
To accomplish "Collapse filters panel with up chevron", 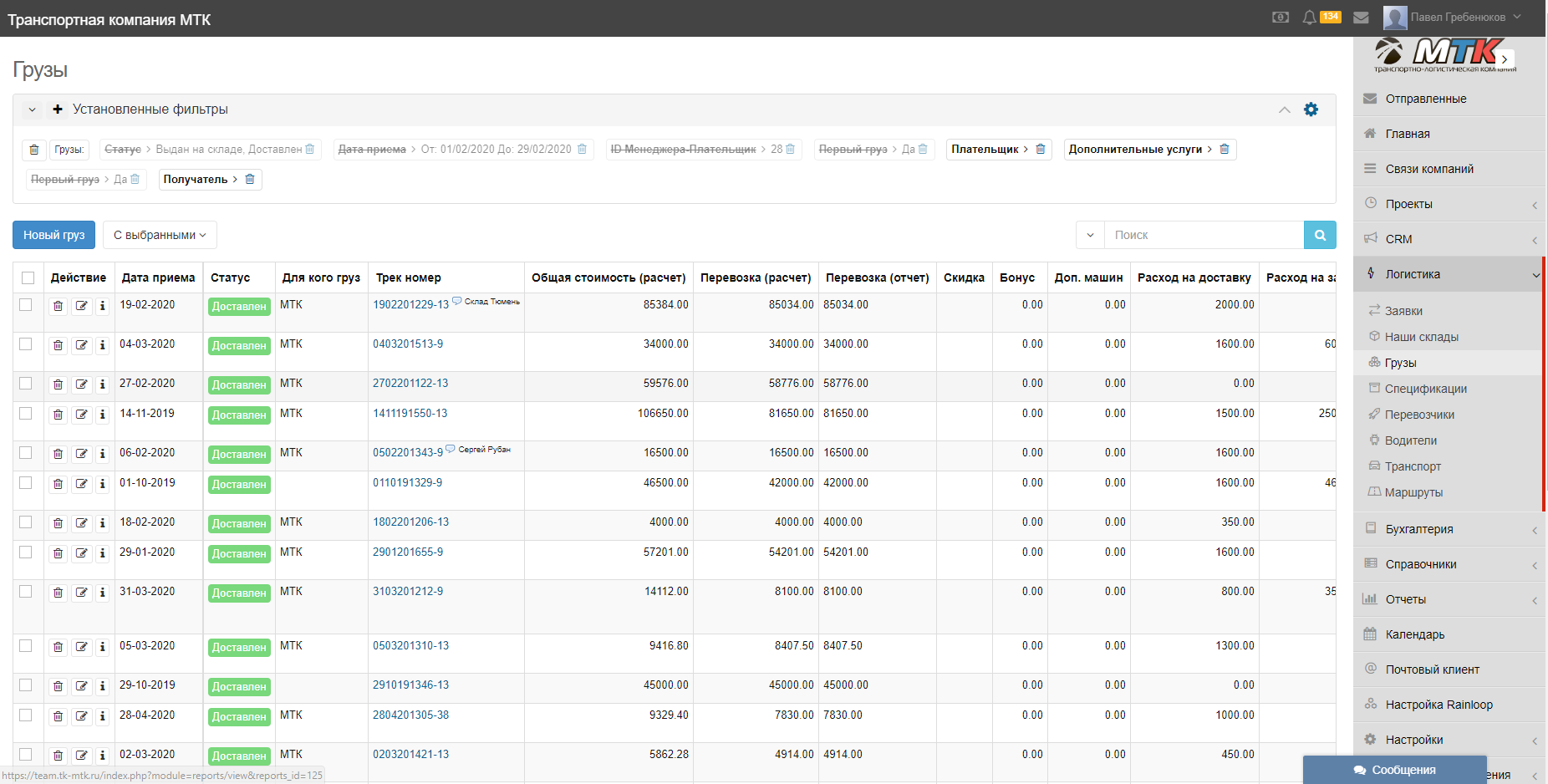I will (x=1284, y=109).
